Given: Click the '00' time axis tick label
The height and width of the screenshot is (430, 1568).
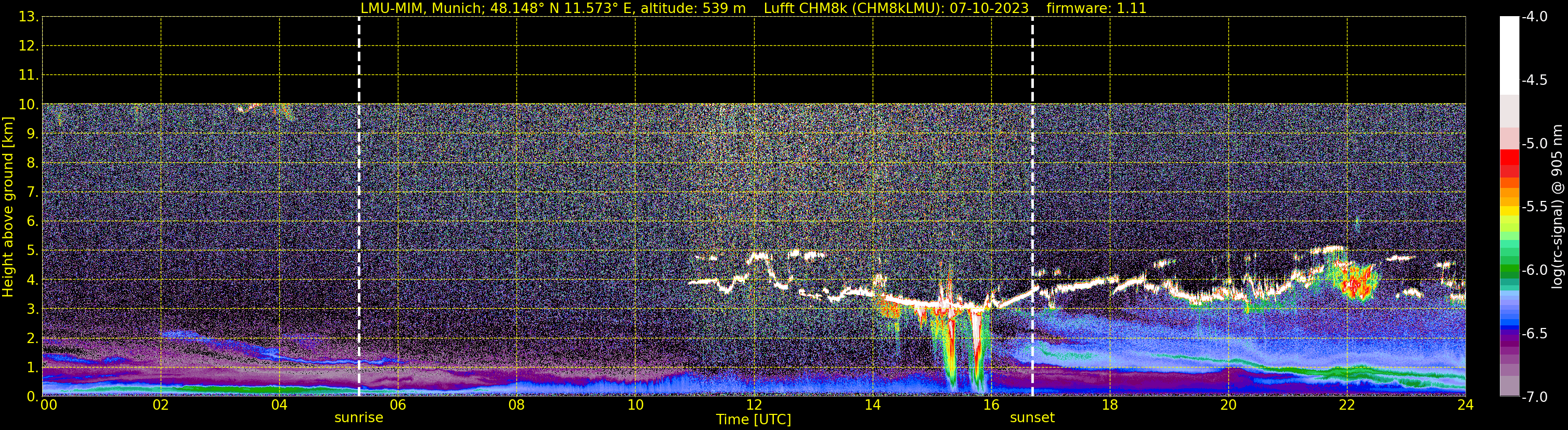Looking at the screenshot, I should coord(48,405).
